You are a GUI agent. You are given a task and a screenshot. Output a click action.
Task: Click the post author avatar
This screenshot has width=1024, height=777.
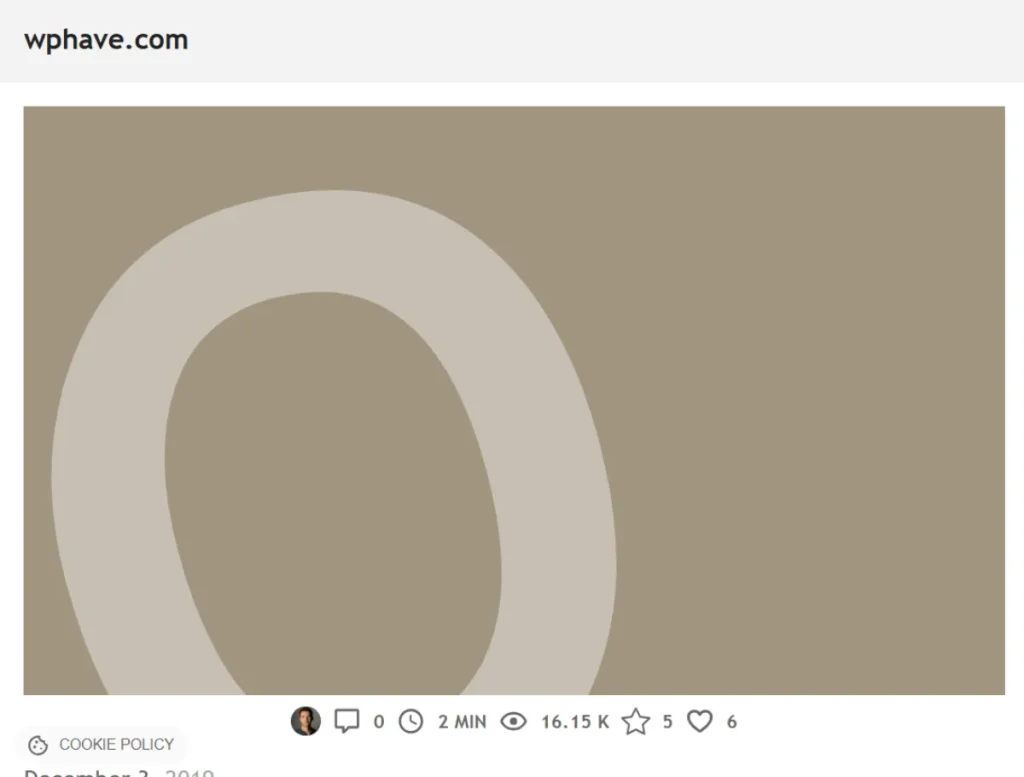click(x=306, y=721)
